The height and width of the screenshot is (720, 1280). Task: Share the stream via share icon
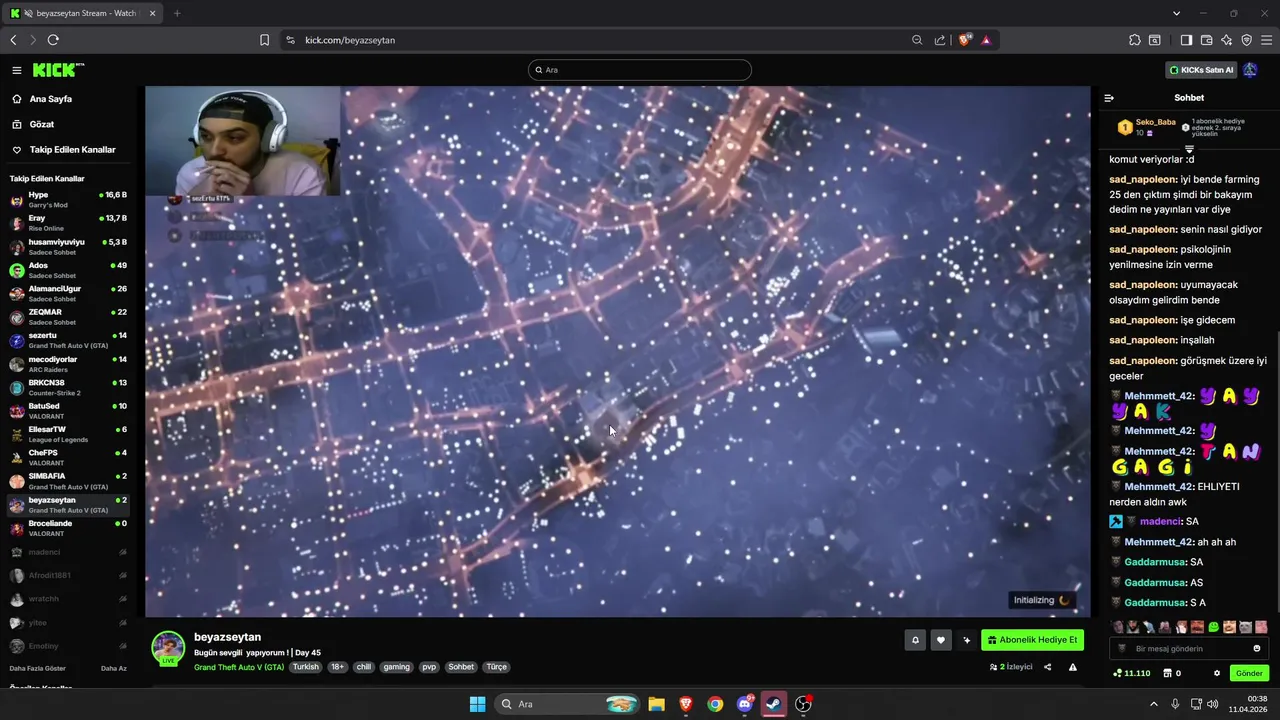[1048, 667]
